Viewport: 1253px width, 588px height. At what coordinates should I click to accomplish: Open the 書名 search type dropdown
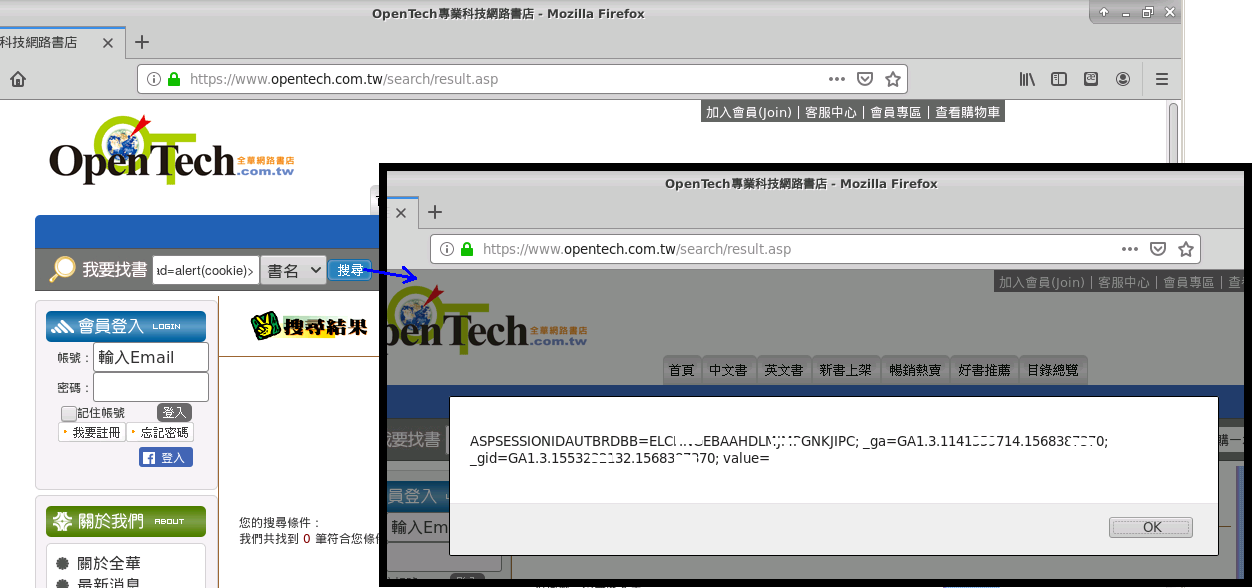pos(294,270)
